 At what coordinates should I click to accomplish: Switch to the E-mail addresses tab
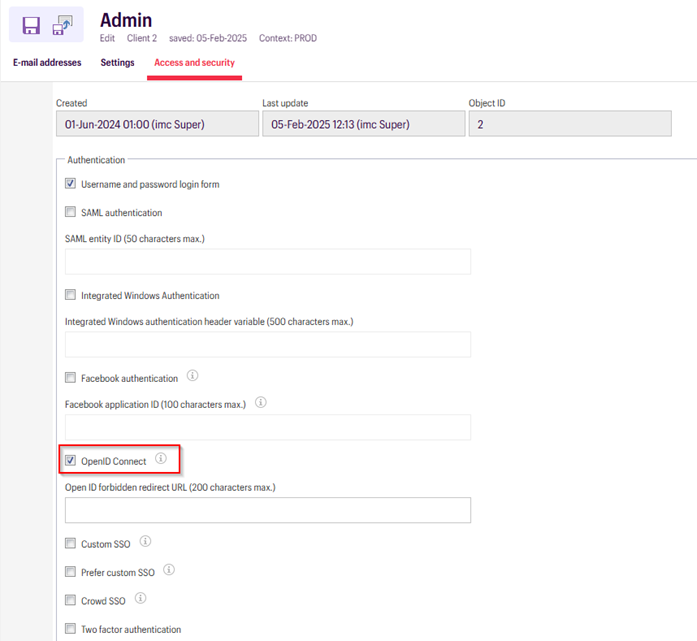point(47,63)
